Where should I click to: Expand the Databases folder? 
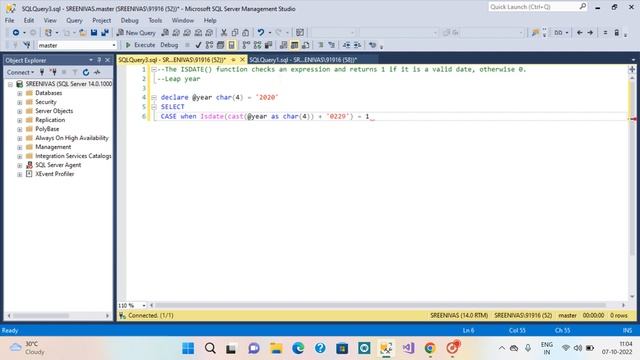point(20,93)
